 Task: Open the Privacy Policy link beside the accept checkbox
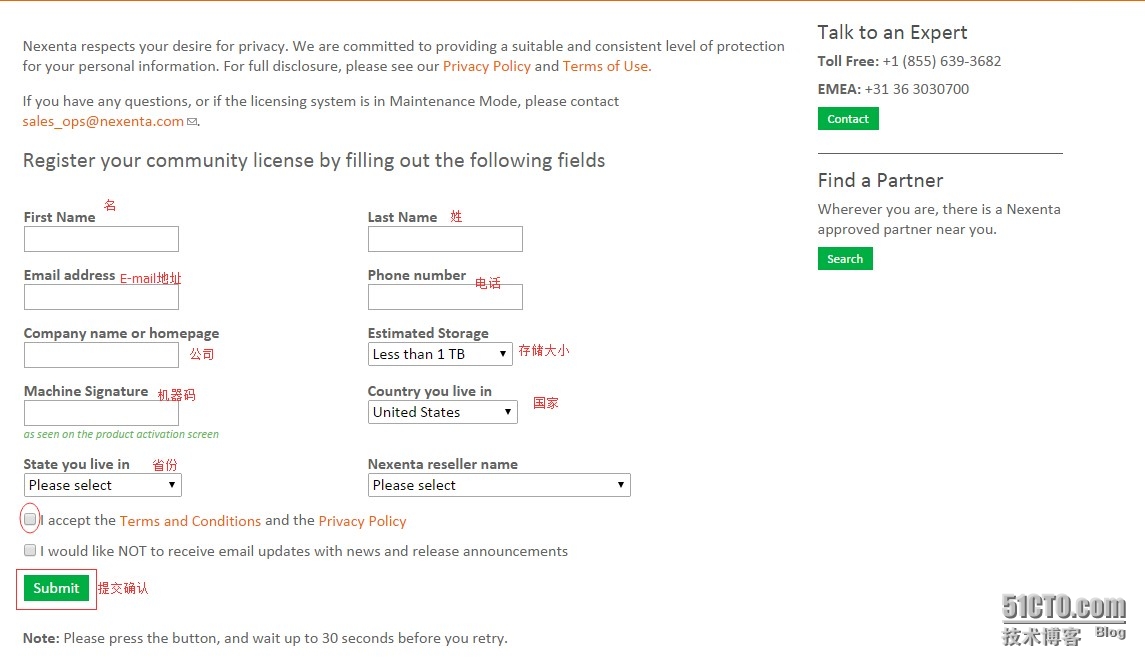[362, 520]
